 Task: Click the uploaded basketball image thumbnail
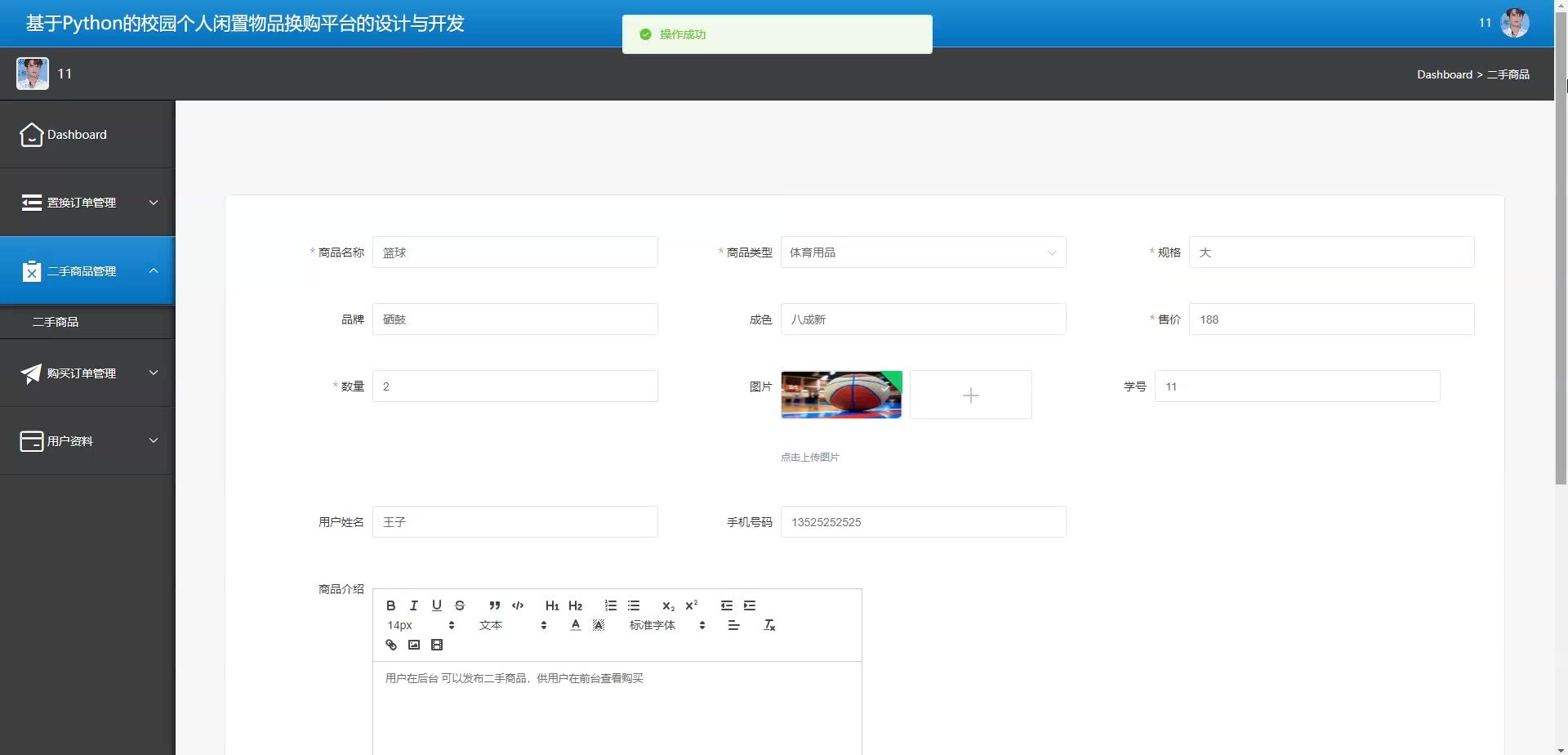(x=841, y=395)
